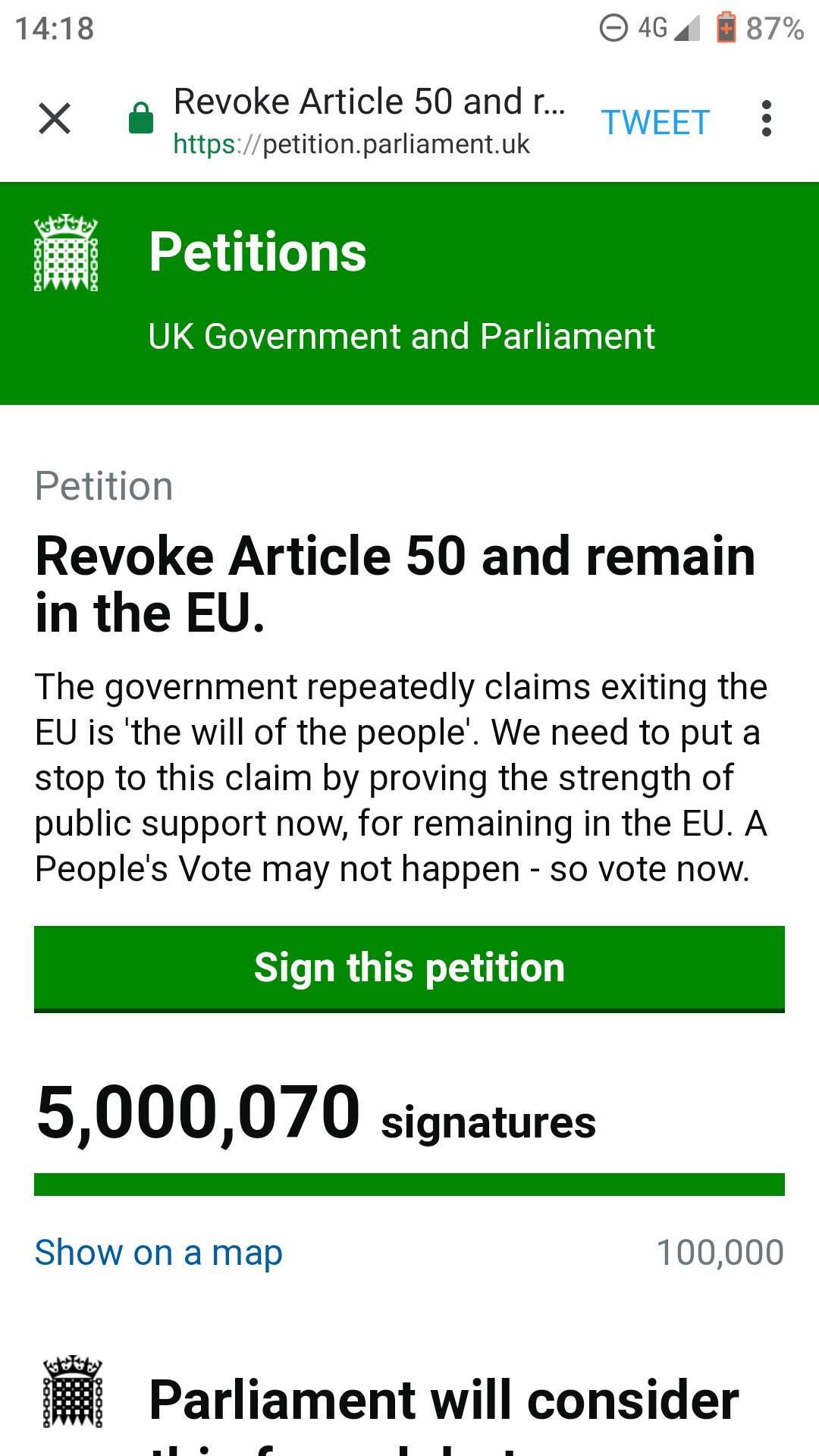This screenshot has width=819, height=1456.
Task: Tap the petition.parliament.uk URL text
Action: [352, 144]
